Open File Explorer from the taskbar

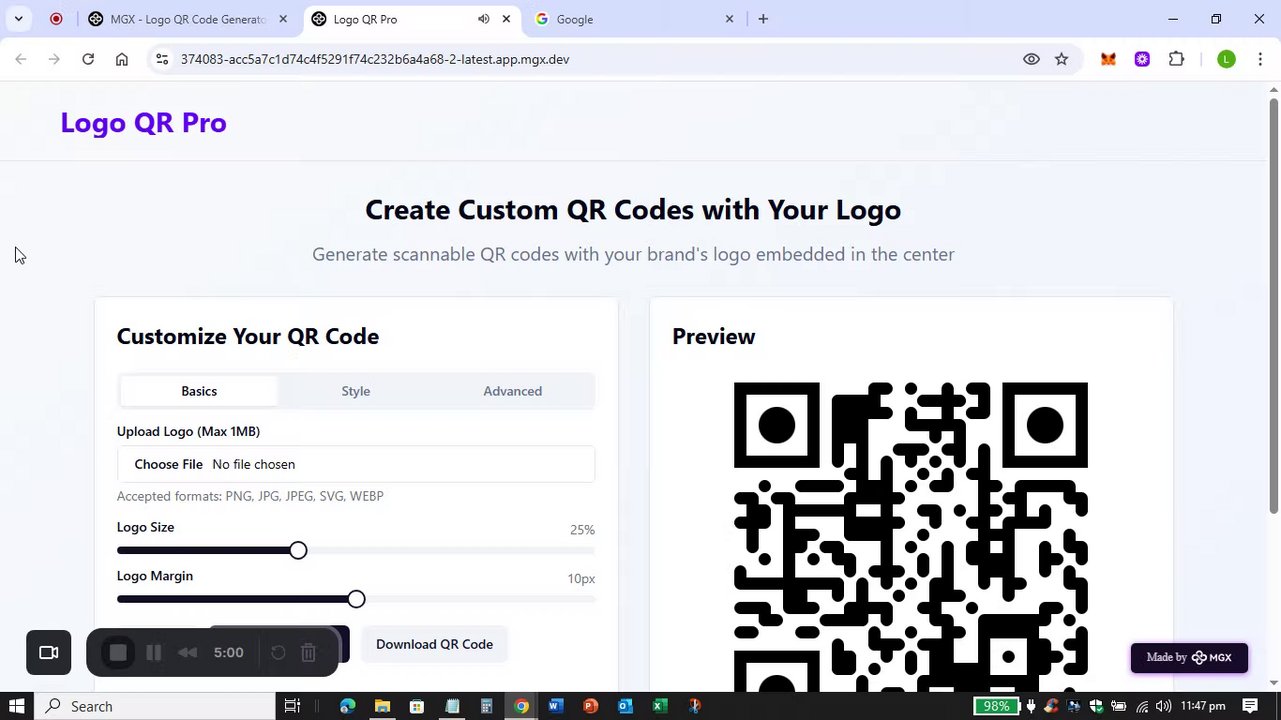382,706
